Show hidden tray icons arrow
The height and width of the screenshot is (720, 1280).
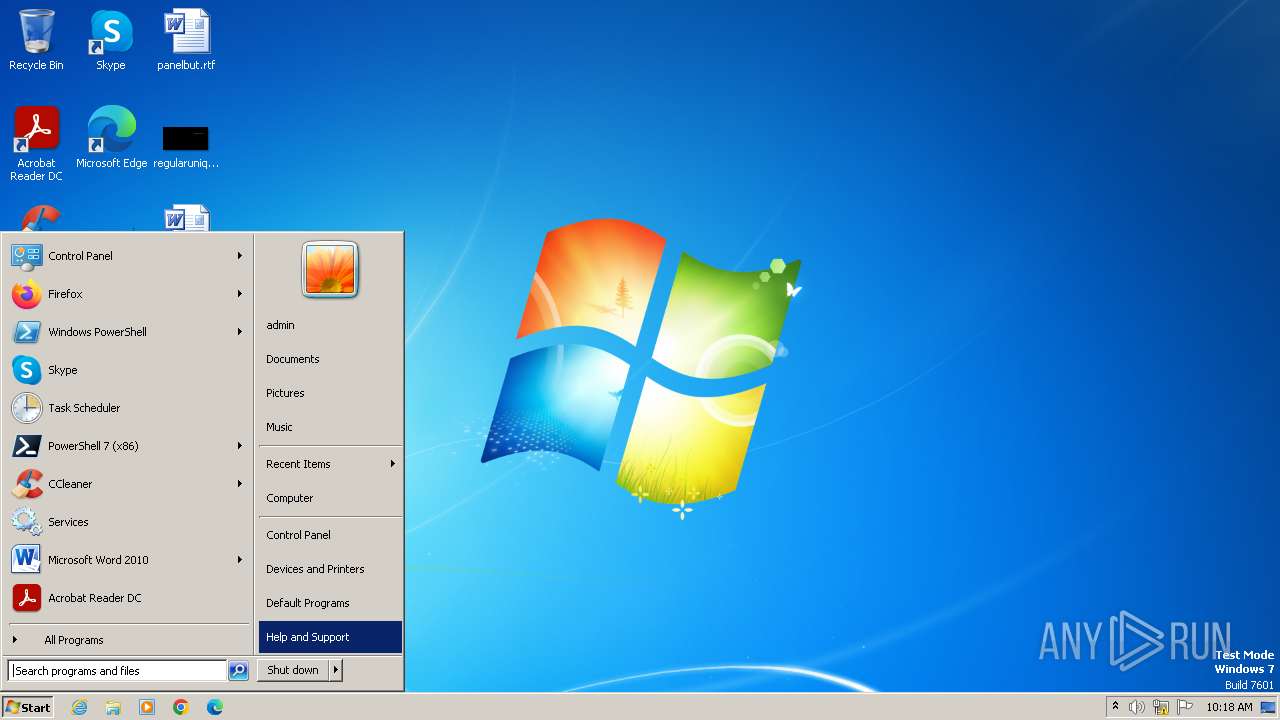click(1115, 707)
